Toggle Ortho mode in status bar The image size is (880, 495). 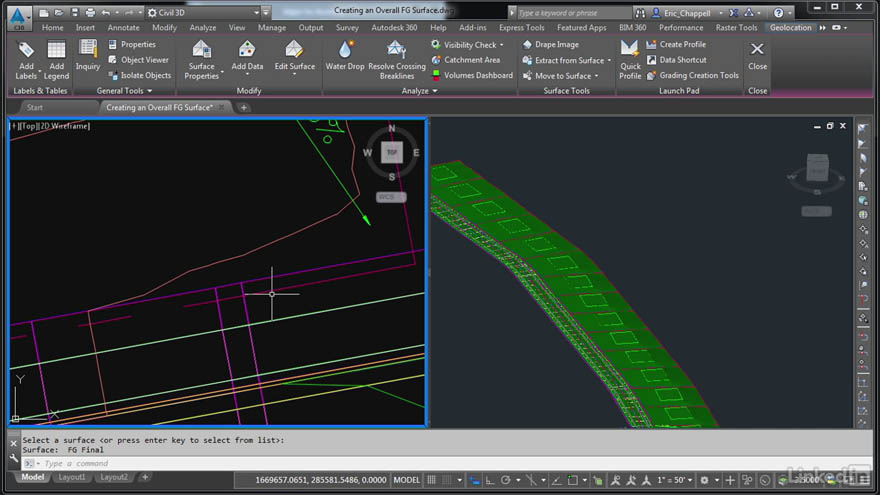tap(490, 480)
